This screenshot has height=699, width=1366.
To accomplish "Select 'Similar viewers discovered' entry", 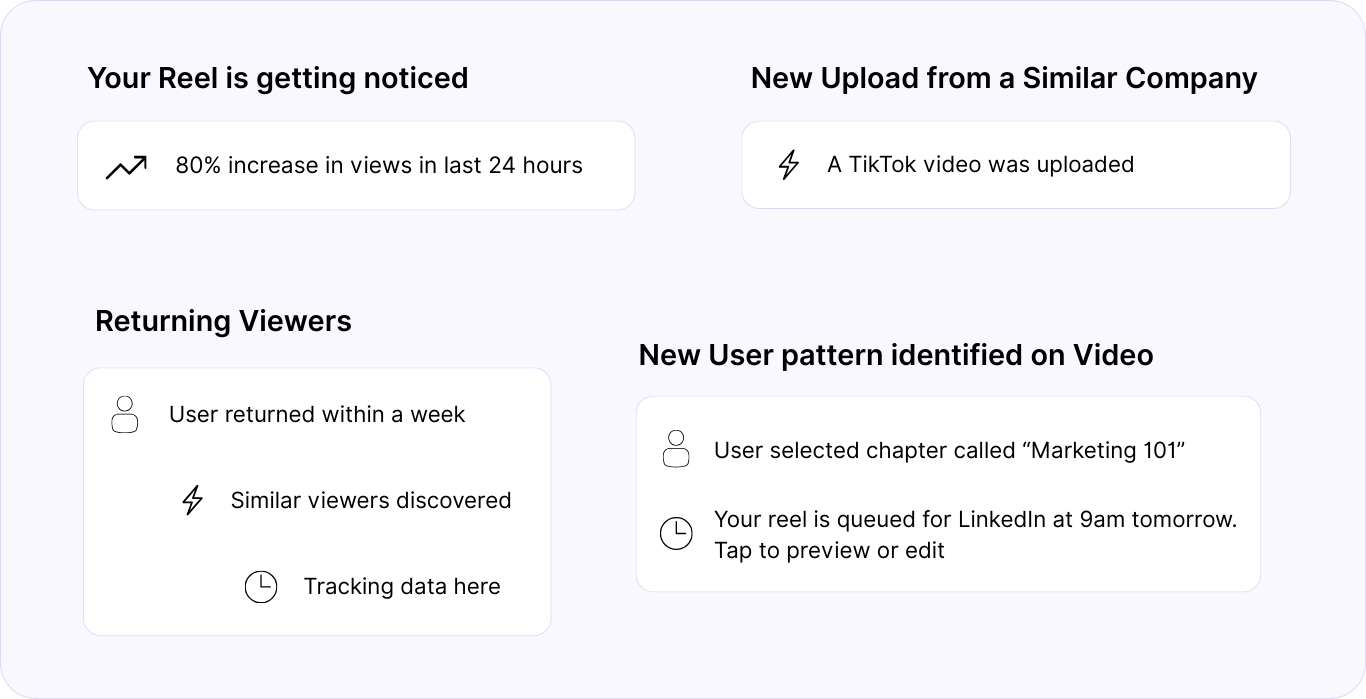I will tap(370, 500).
